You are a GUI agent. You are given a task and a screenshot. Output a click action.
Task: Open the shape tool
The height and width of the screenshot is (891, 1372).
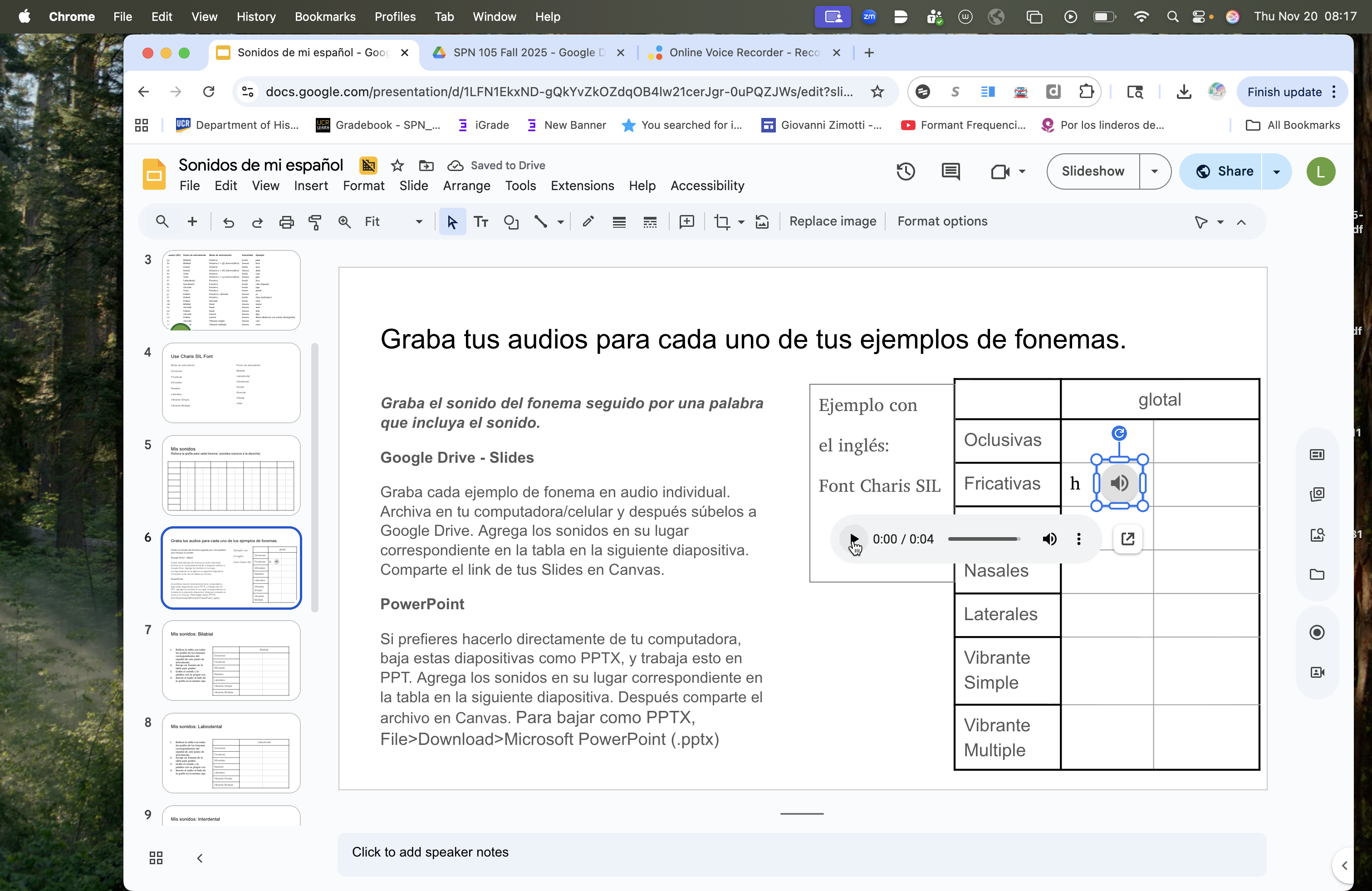click(511, 222)
